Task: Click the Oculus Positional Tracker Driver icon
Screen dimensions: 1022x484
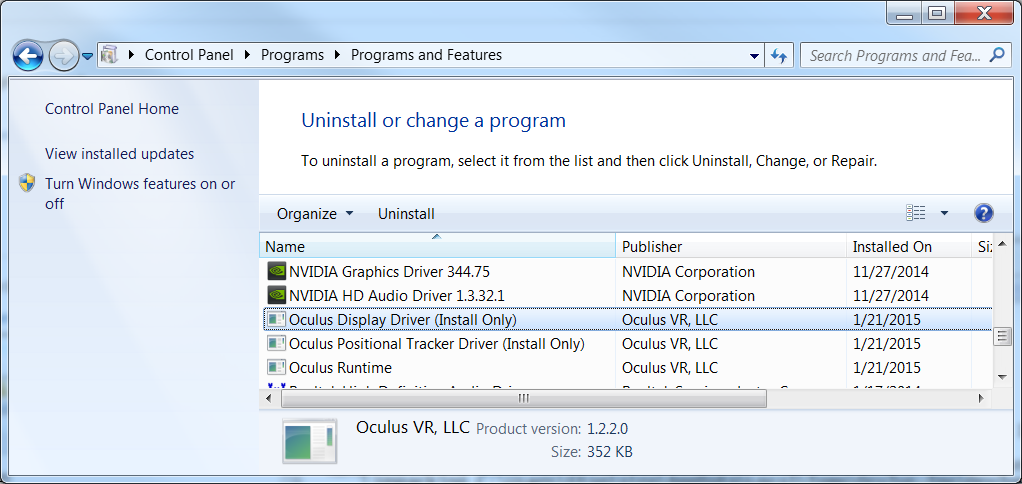Action: 277,344
